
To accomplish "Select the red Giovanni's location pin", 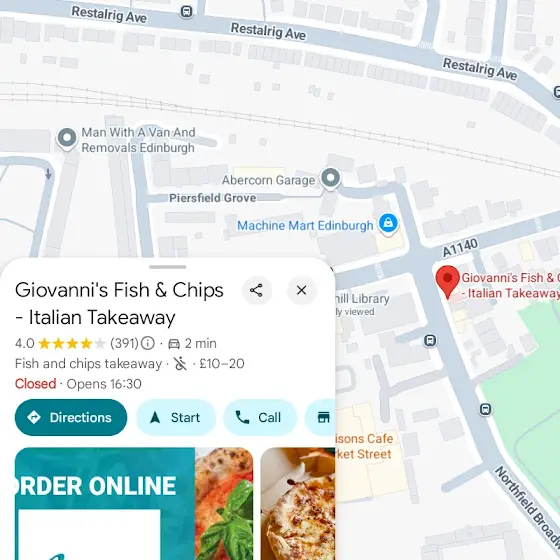I will coord(448,281).
